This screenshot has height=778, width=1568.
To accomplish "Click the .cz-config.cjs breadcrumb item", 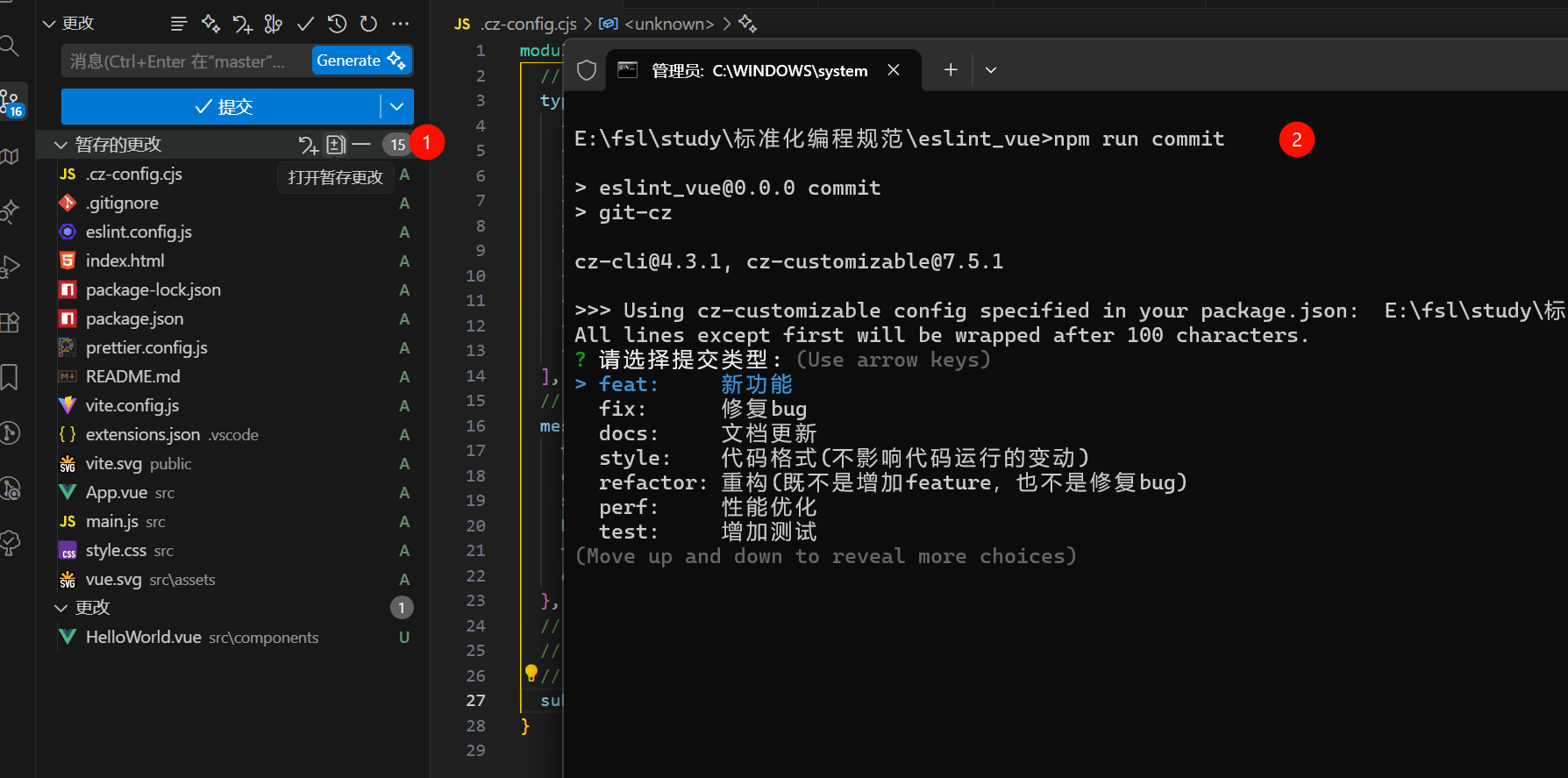I will pyautogui.click(x=528, y=24).
